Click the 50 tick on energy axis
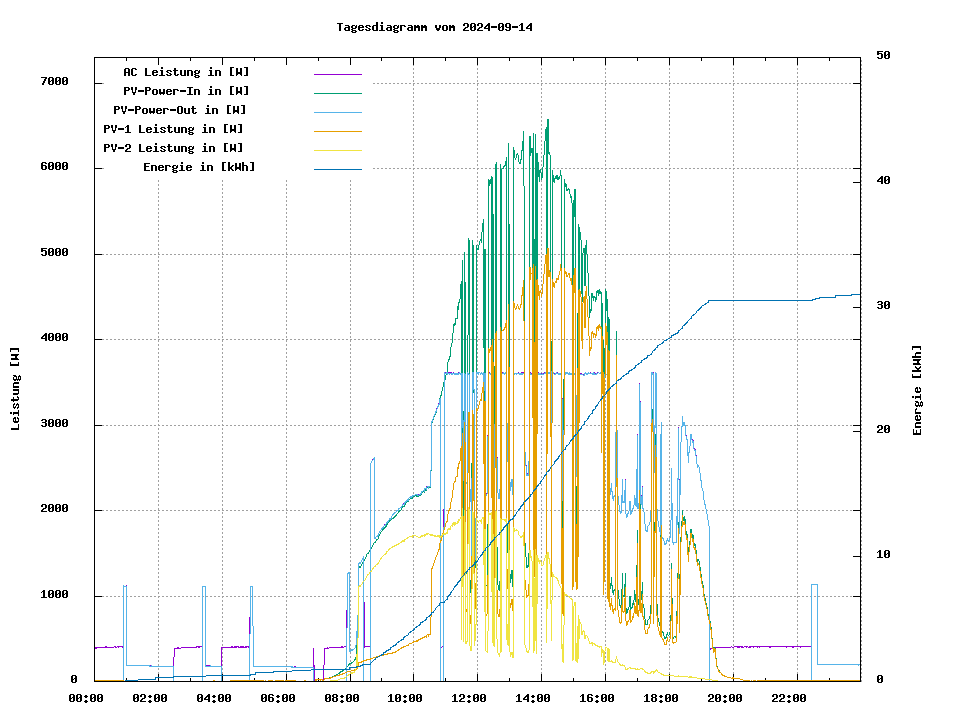The height and width of the screenshot is (720, 960). 883,55
